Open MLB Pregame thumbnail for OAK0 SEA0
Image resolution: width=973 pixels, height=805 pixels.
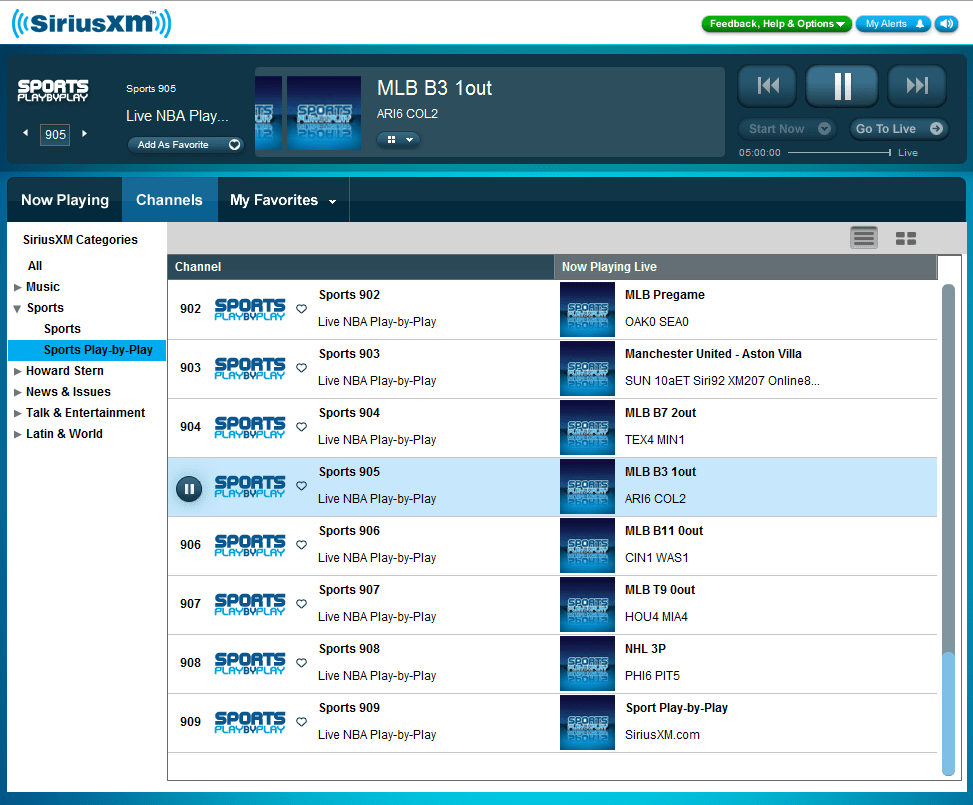[587, 310]
